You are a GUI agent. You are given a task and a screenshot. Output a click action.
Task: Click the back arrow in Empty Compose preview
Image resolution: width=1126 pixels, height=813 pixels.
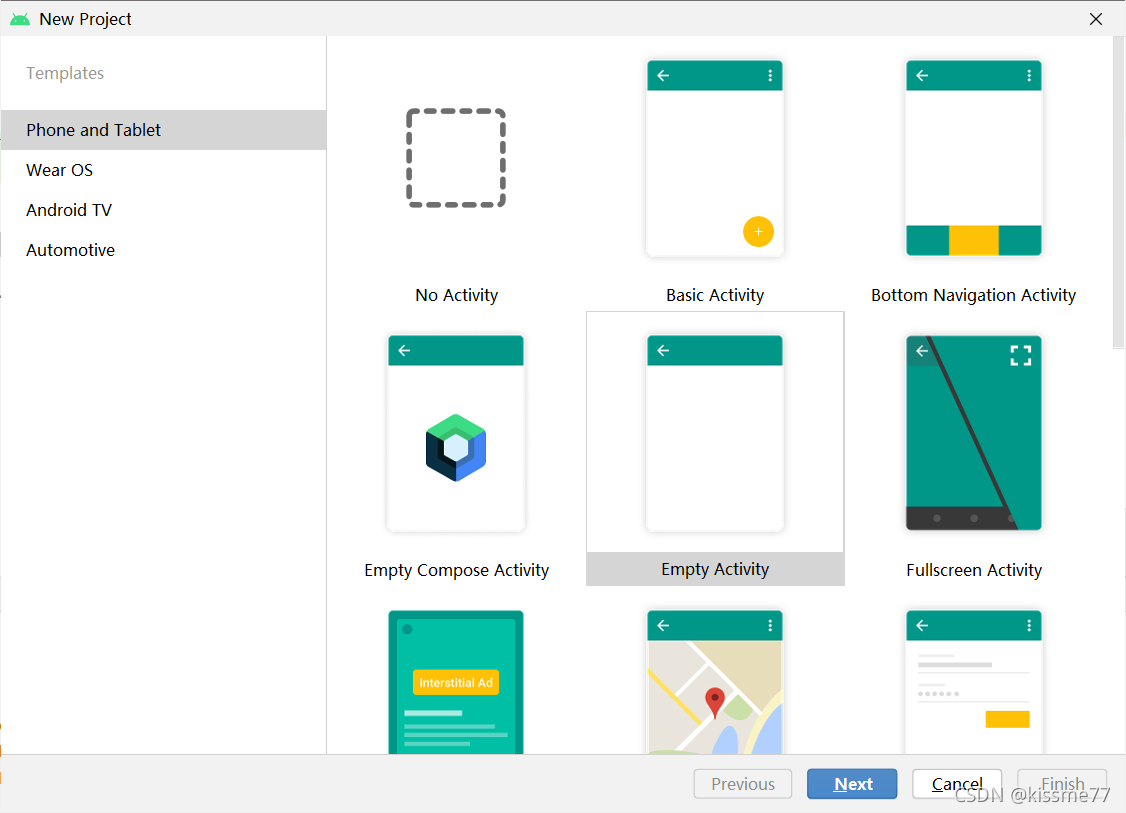click(x=404, y=350)
